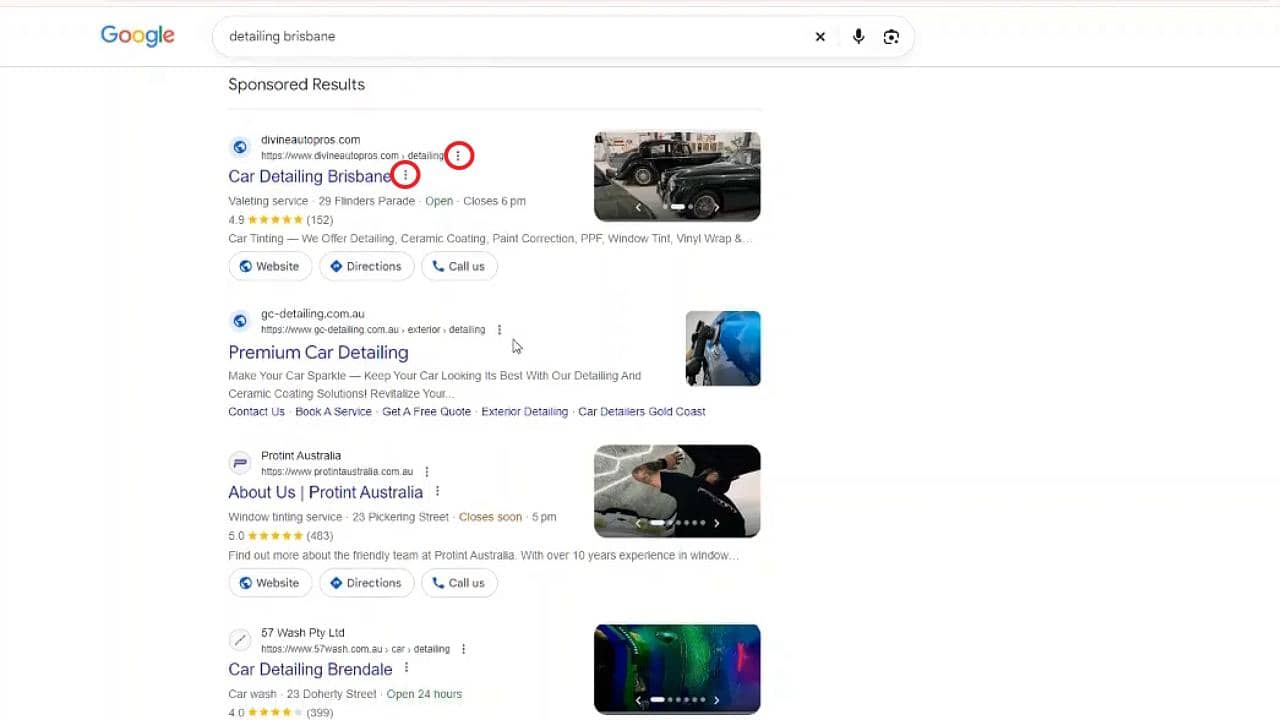Get Directions for Car Detailing Brisbane
The height and width of the screenshot is (720, 1280).
[x=366, y=266]
